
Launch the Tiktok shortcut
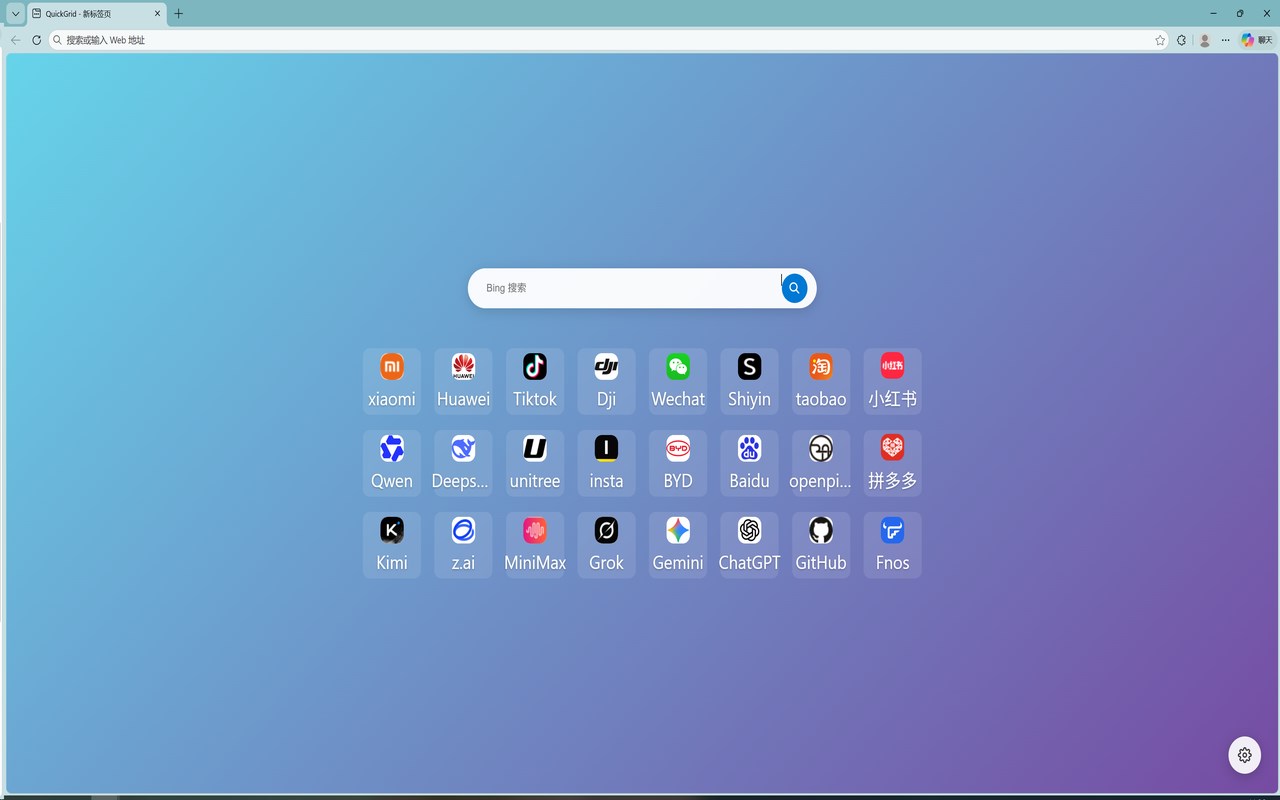point(534,380)
